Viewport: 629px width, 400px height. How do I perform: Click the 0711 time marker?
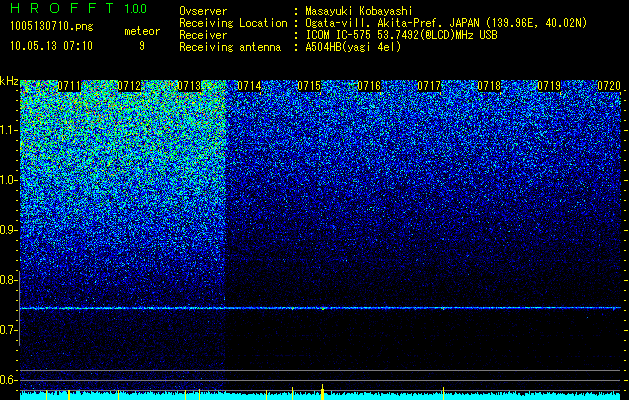(69, 86)
